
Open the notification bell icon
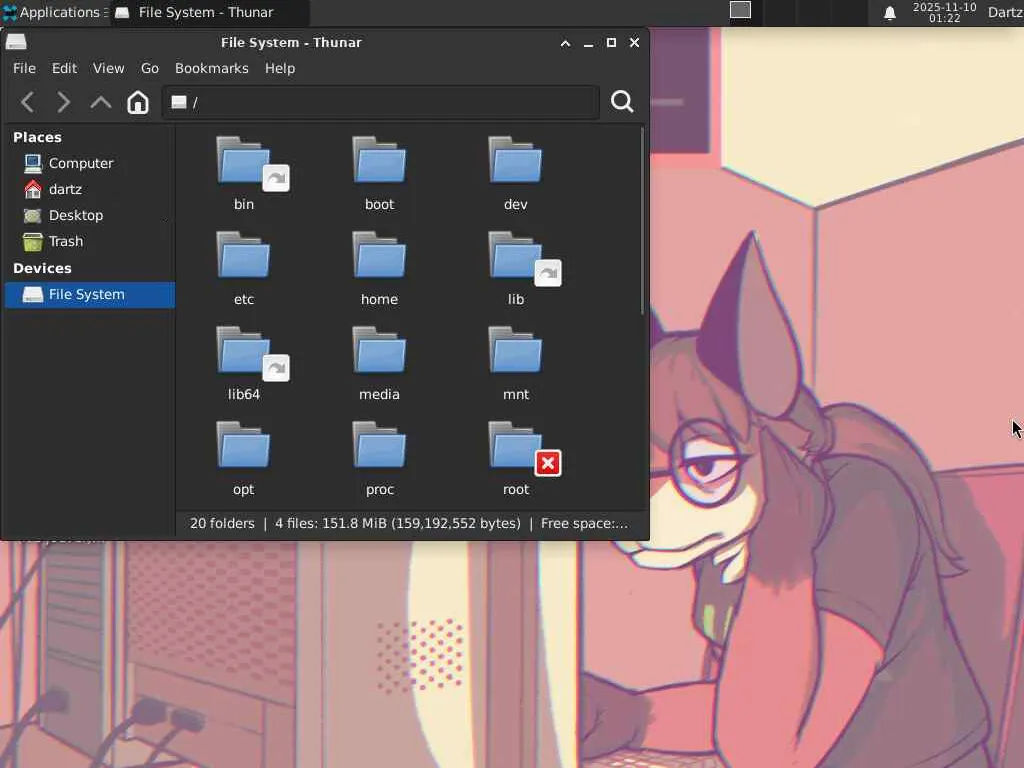point(889,13)
